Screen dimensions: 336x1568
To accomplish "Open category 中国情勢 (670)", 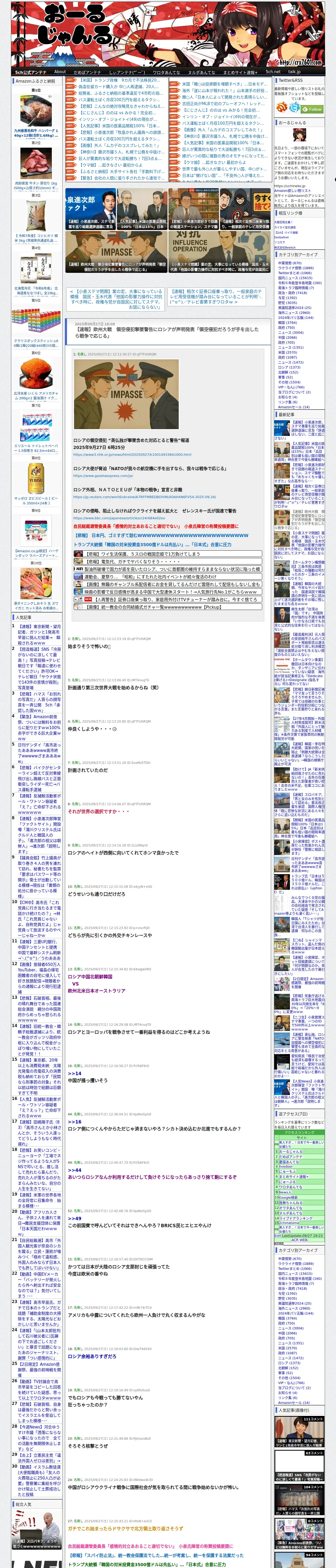I will click(x=290, y=263).
